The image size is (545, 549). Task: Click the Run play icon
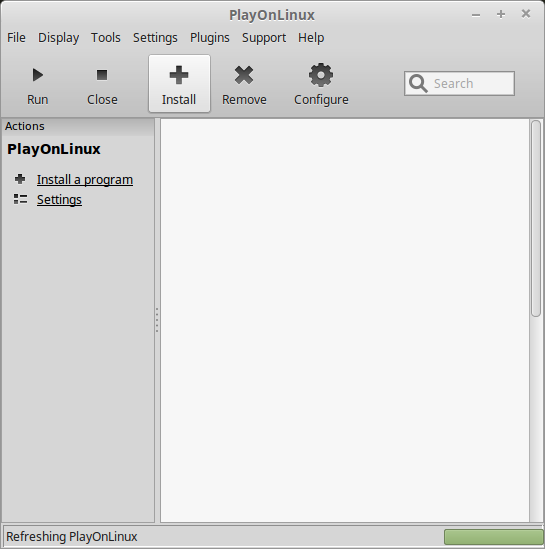[38, 75]
